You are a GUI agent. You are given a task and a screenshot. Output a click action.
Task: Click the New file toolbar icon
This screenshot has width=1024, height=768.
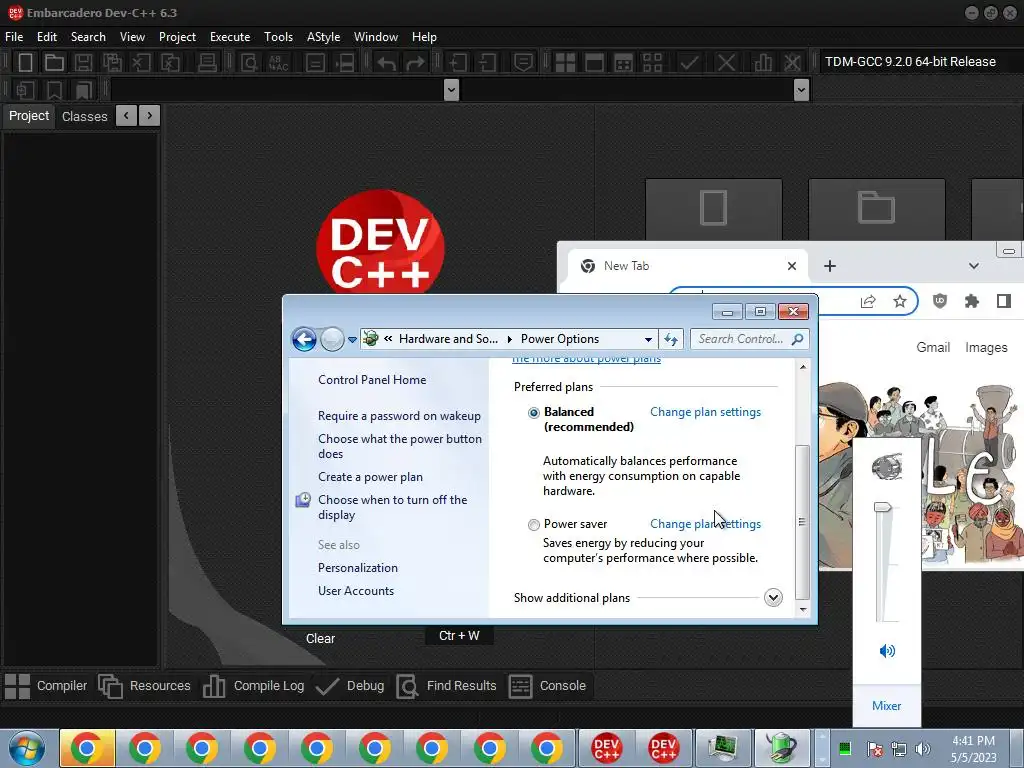(25, 63)
